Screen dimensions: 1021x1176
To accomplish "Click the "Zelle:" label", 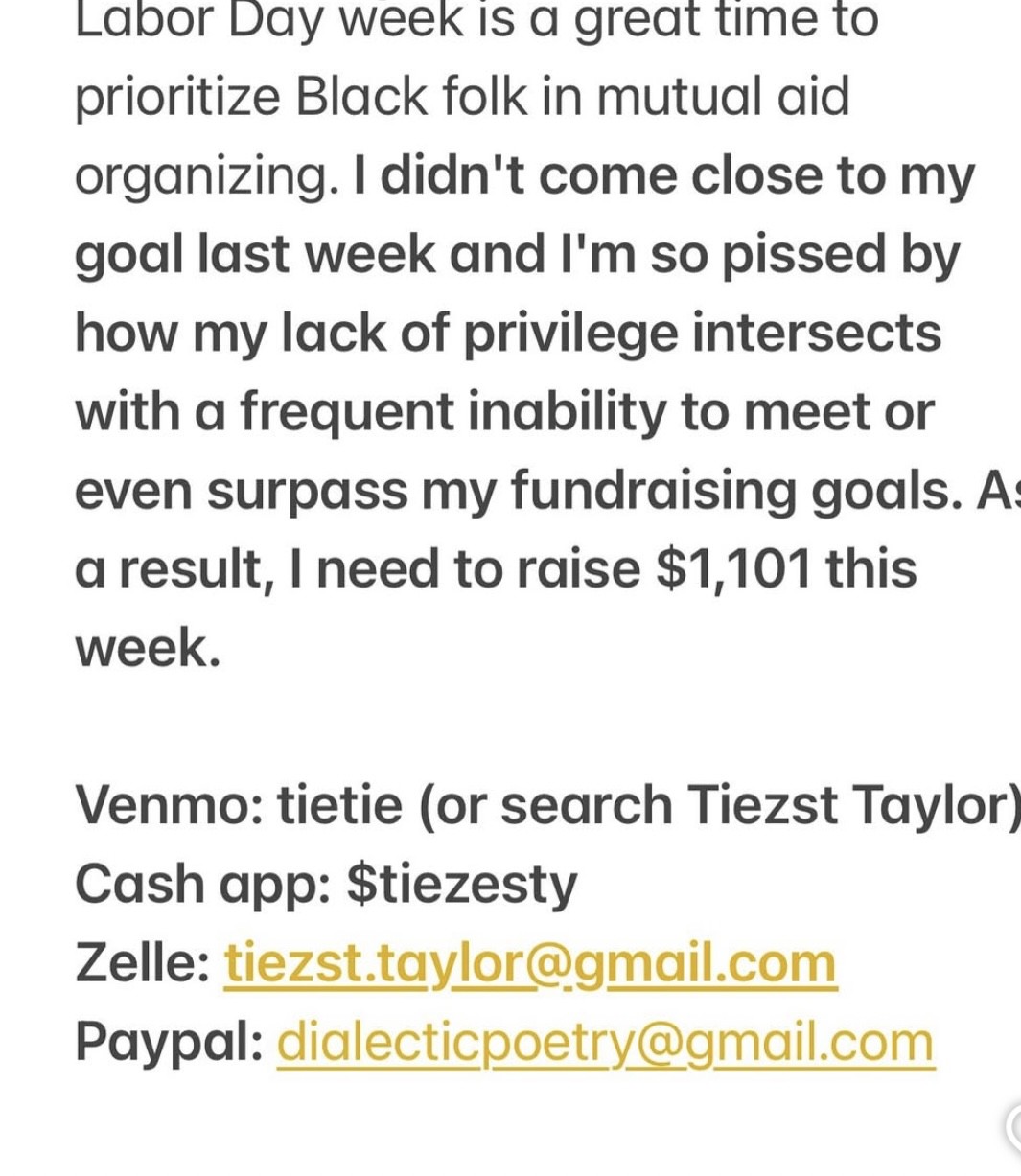I will pyautogui.click(x=143, y=963).
